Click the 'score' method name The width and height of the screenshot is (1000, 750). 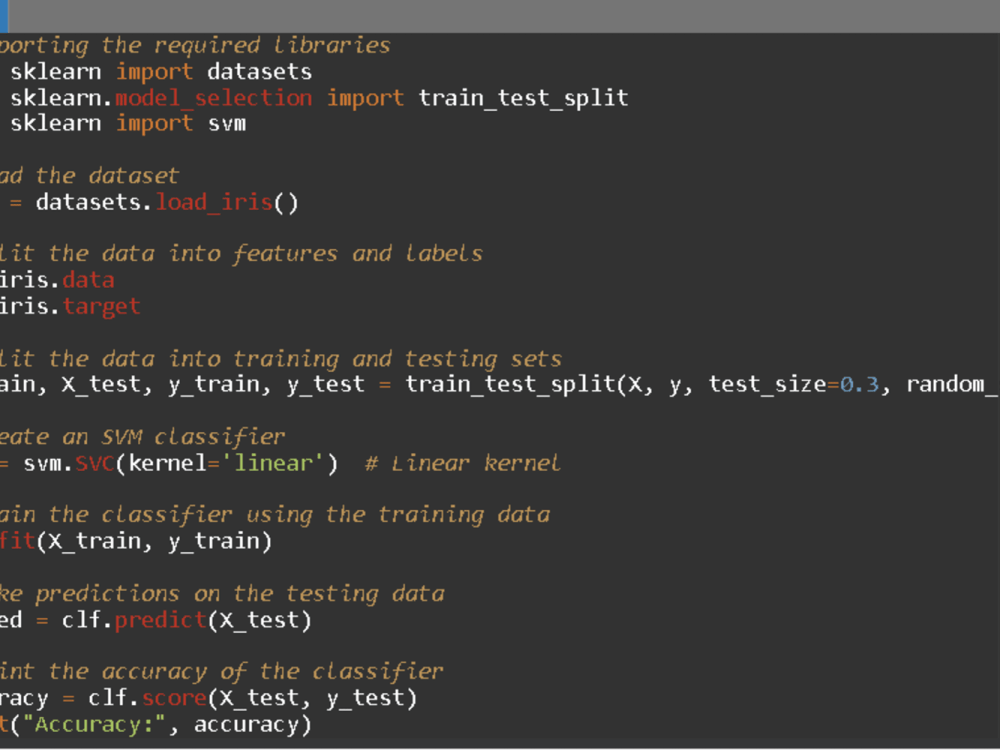click(174, 698)
